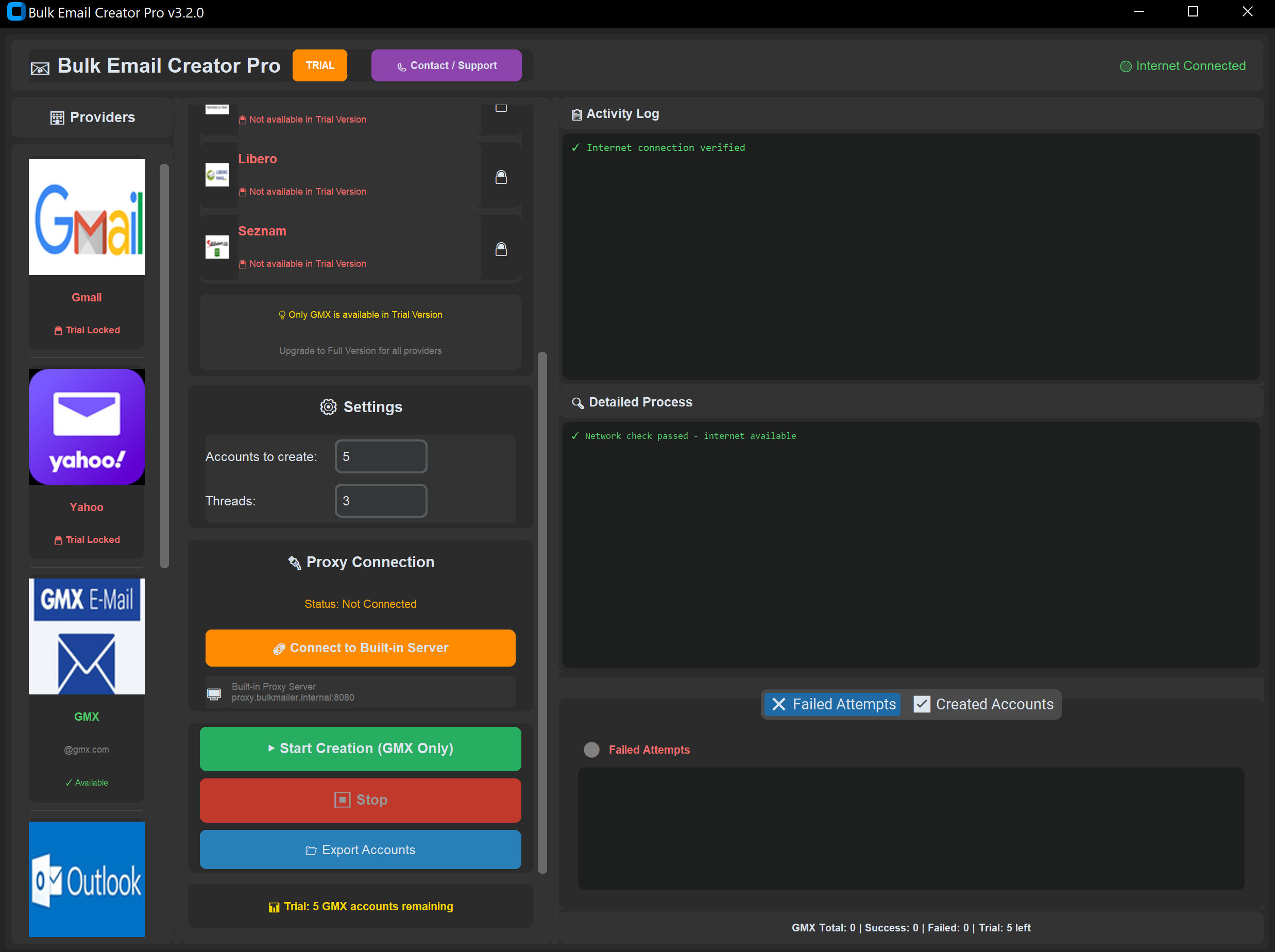Viewport: 1275px width, 952px height.
Task: Click the proxy.bulkmailer.internal:8080 address text
Action: click(x=293, y=698)
